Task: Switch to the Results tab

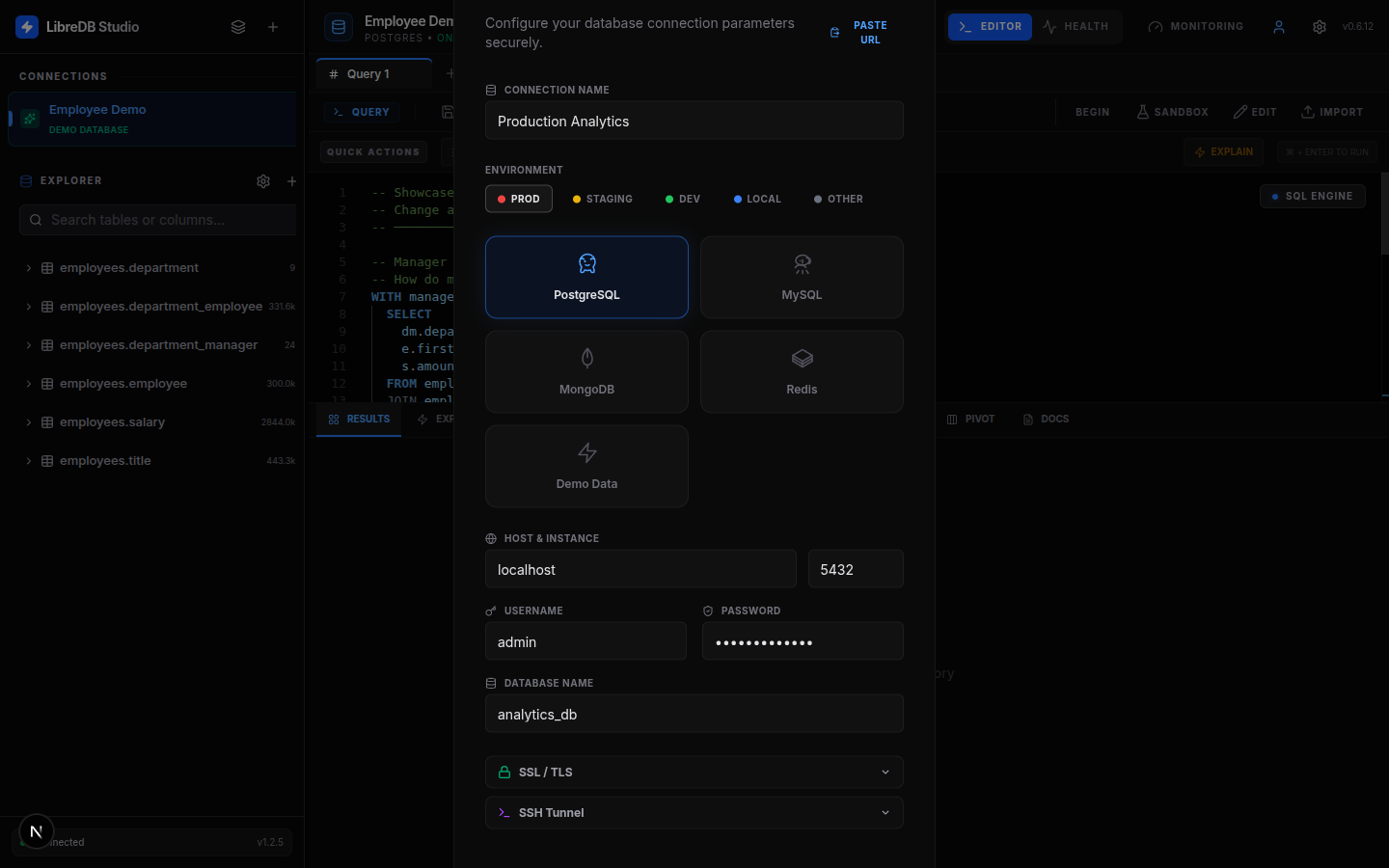Action: coord(359,420)
